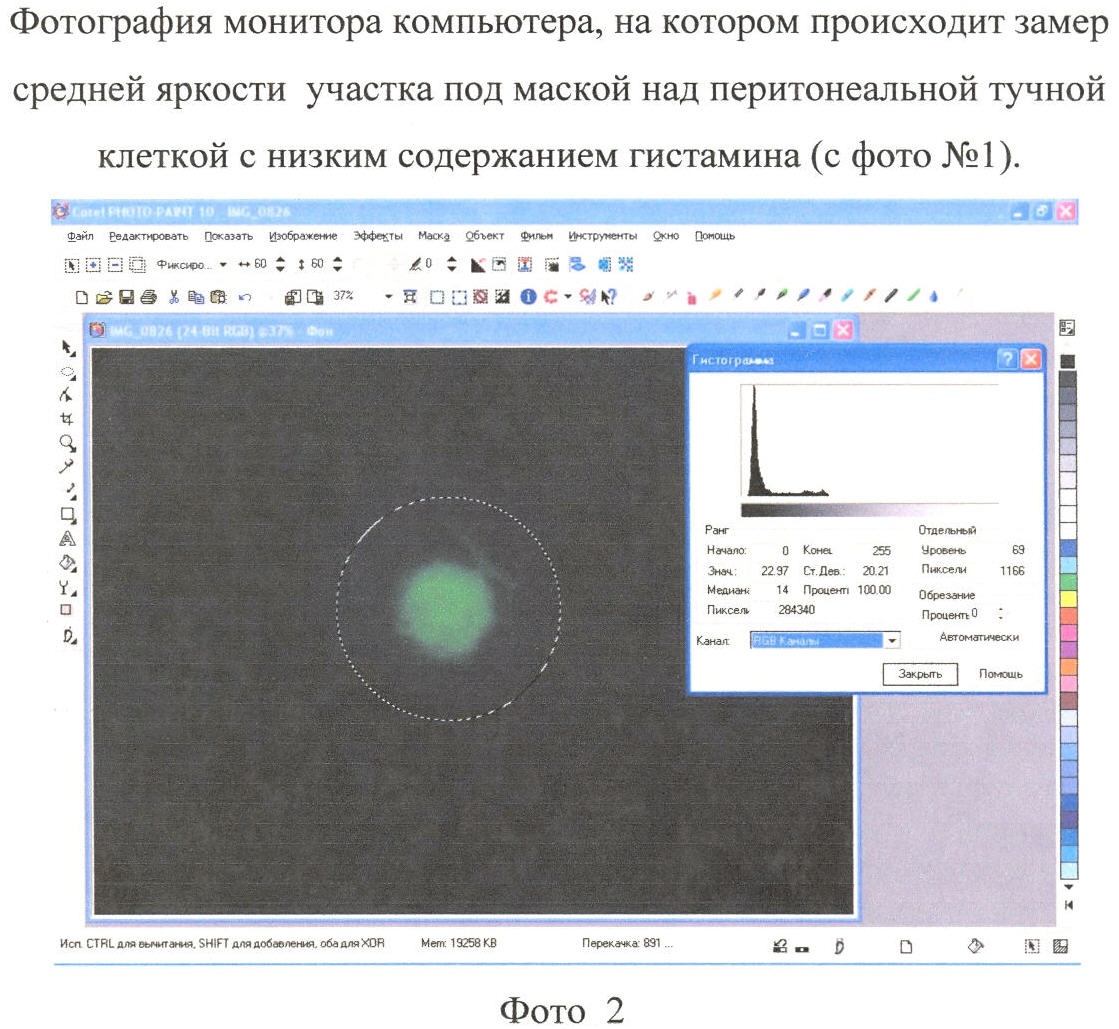The width and height of the screenshot is (1119, 1029).
Task: Toggle Automatic option in histogram dialog
Action: coord(978,637)
